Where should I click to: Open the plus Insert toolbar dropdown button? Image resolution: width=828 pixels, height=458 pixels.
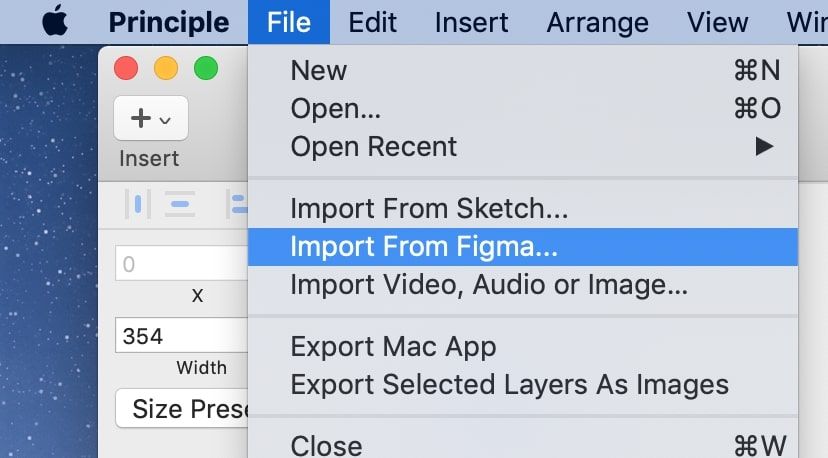[x=150, y=119]
